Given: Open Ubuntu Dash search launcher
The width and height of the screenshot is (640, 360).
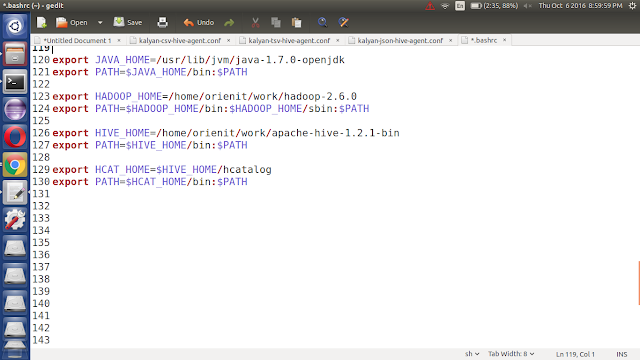Looking at the screenshot, I should 15,27.
